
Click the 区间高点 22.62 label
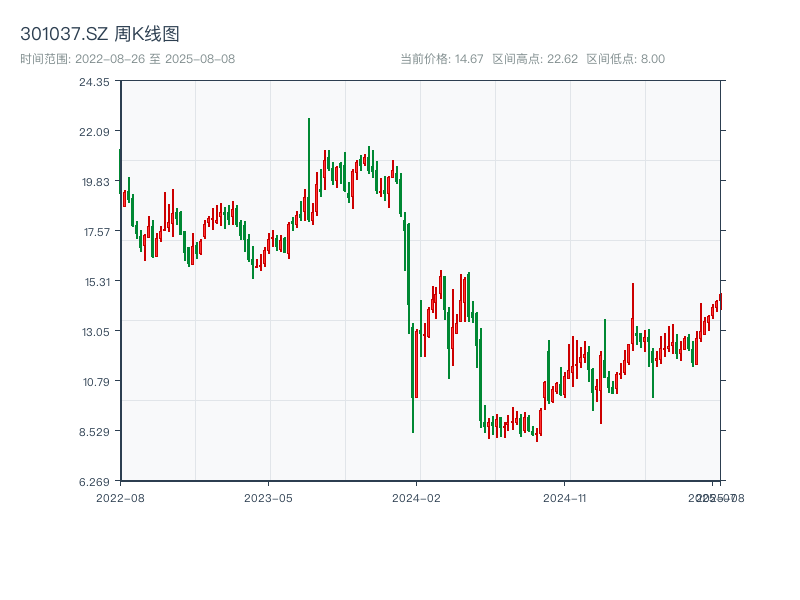535,59
